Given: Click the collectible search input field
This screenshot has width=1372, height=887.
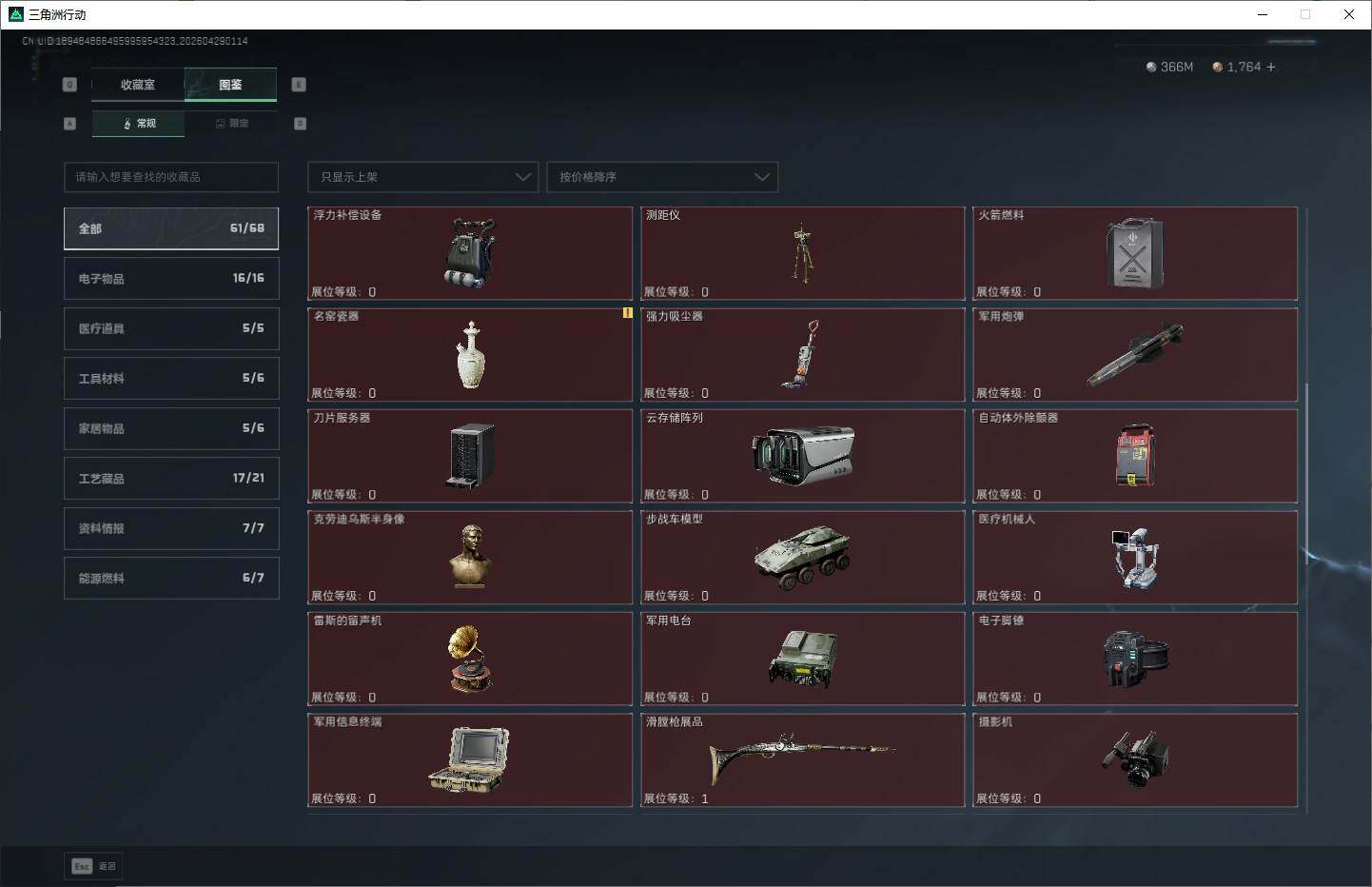Looking at the screenshot, I should coord(171,177).
